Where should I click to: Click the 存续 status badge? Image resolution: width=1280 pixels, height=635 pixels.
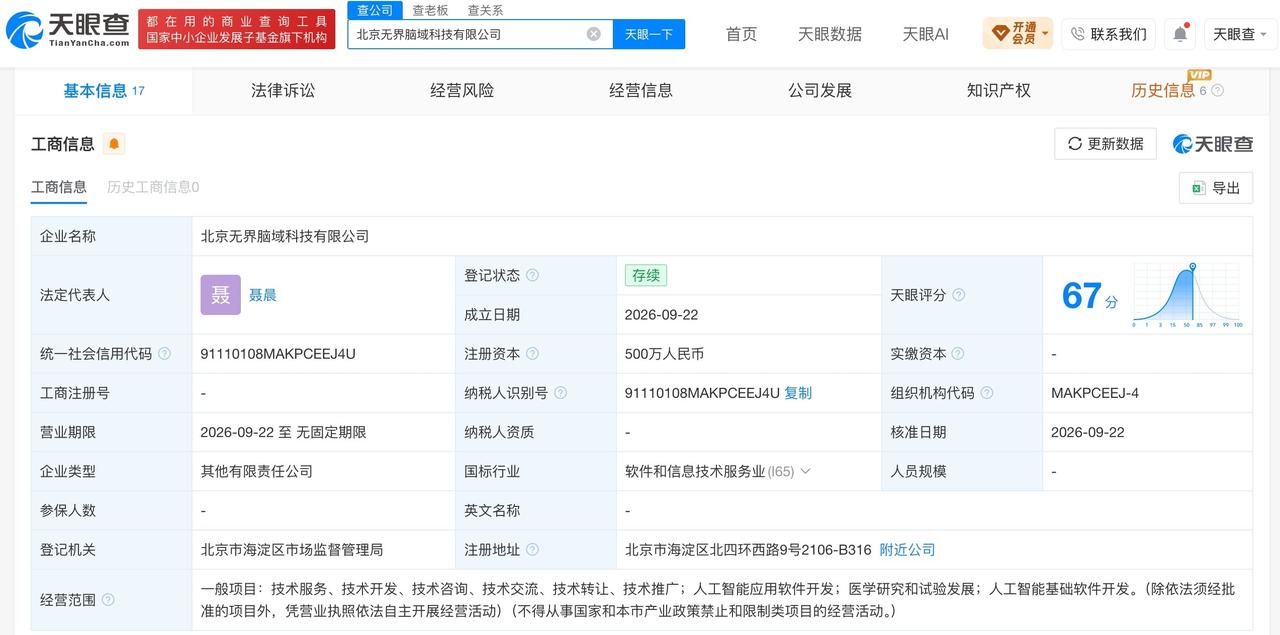coord(646,275)
